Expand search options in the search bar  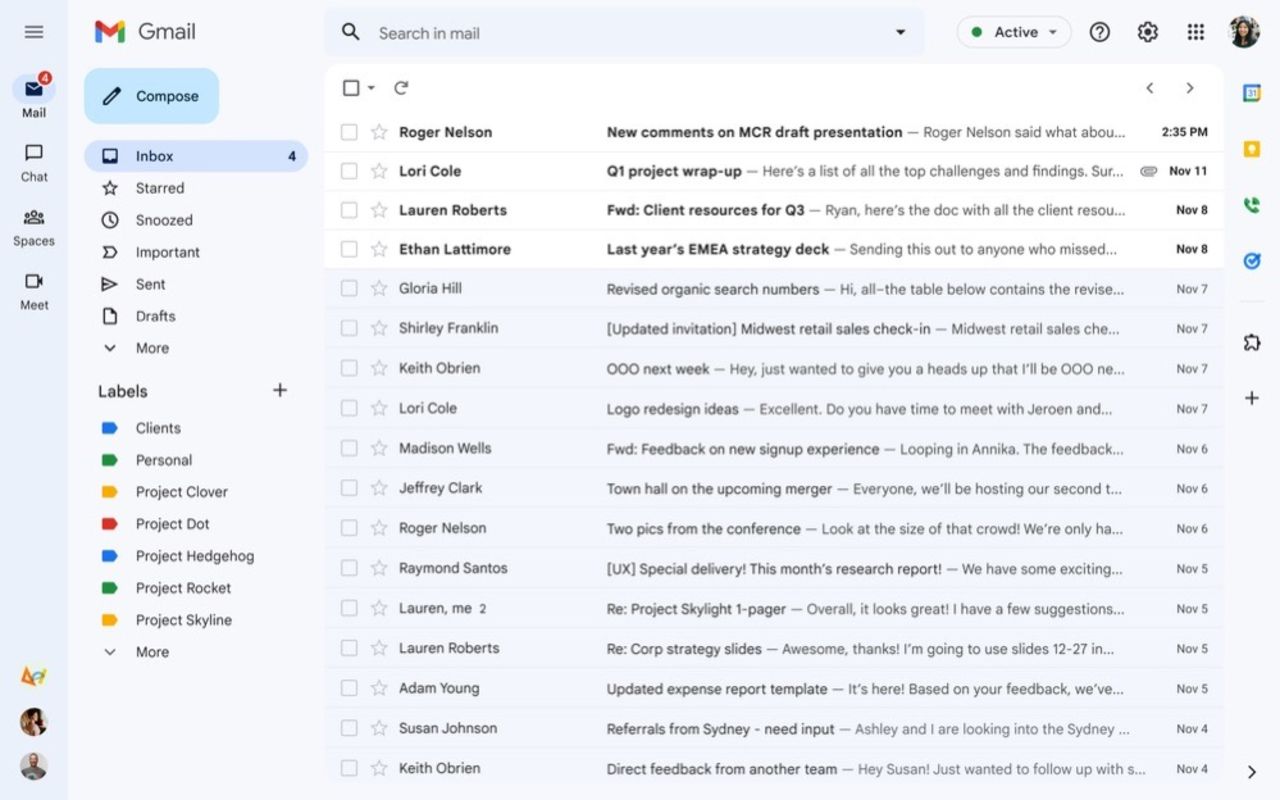click(x=898, y=31)
